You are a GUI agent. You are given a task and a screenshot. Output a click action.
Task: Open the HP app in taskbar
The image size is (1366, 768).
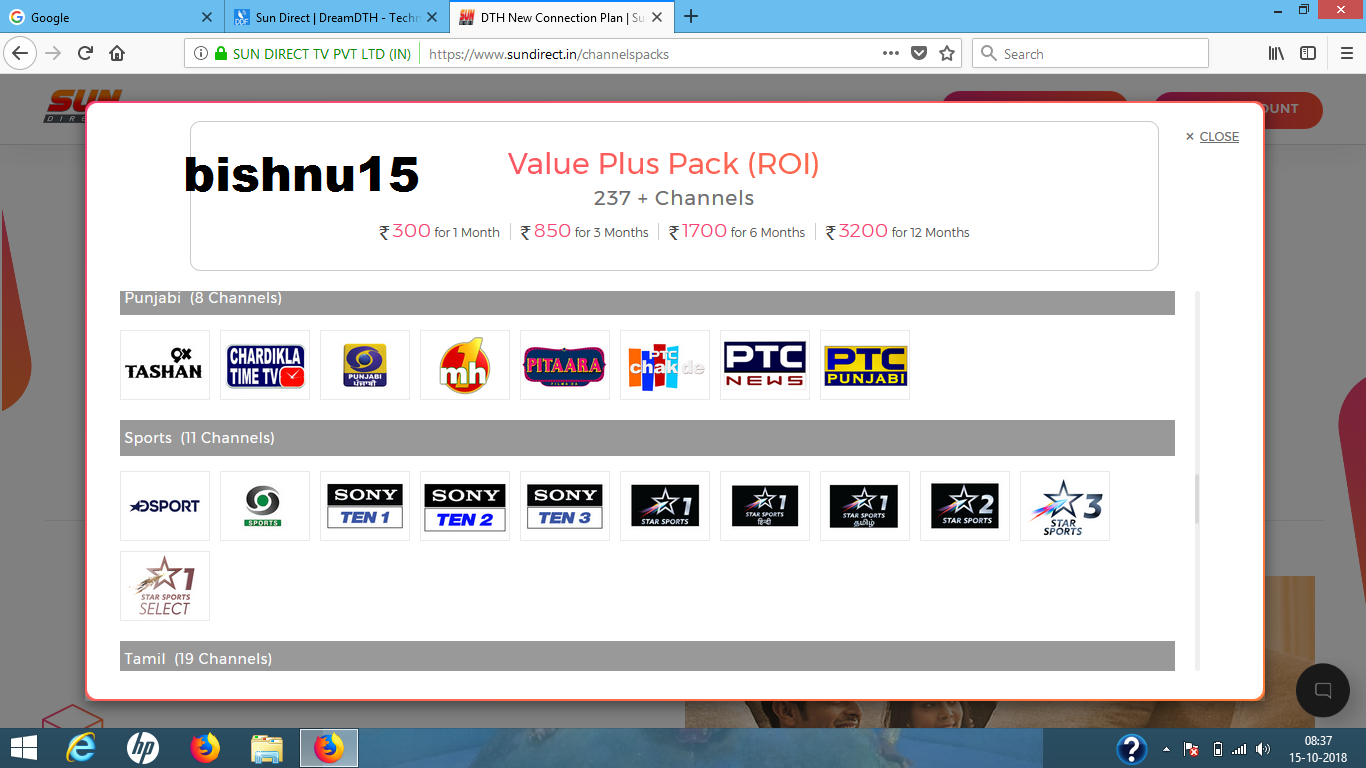click(143, 748)
